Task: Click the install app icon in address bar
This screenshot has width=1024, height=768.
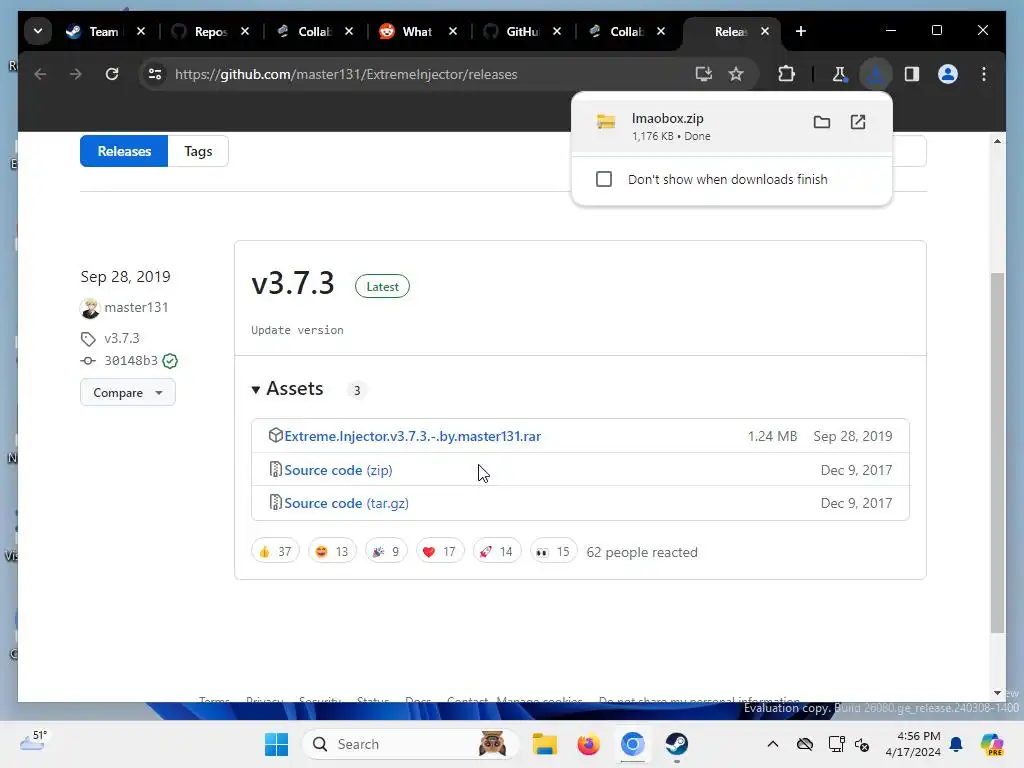Action: (703, 74)
